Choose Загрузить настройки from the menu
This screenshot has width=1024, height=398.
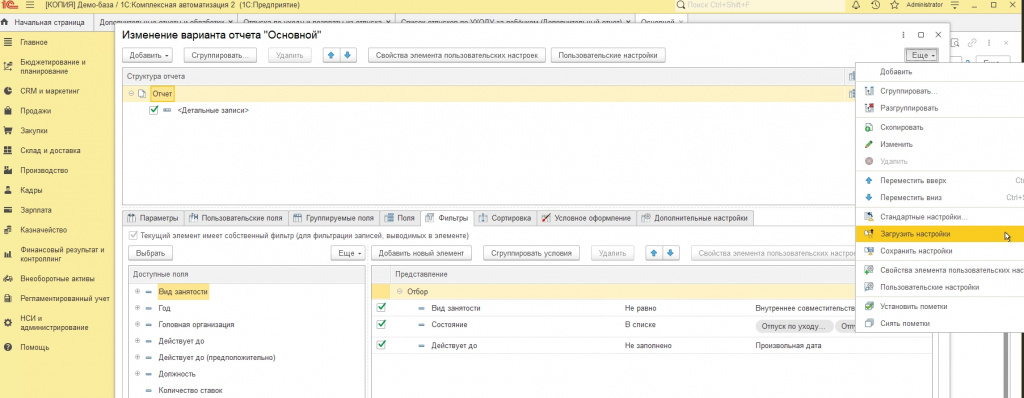tap(939, 233)
